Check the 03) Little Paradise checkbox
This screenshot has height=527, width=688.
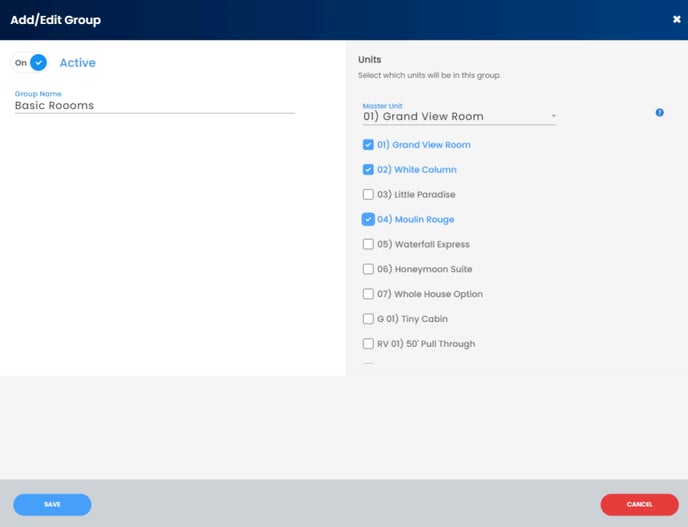pyautogui.click(x=368, y=195)
